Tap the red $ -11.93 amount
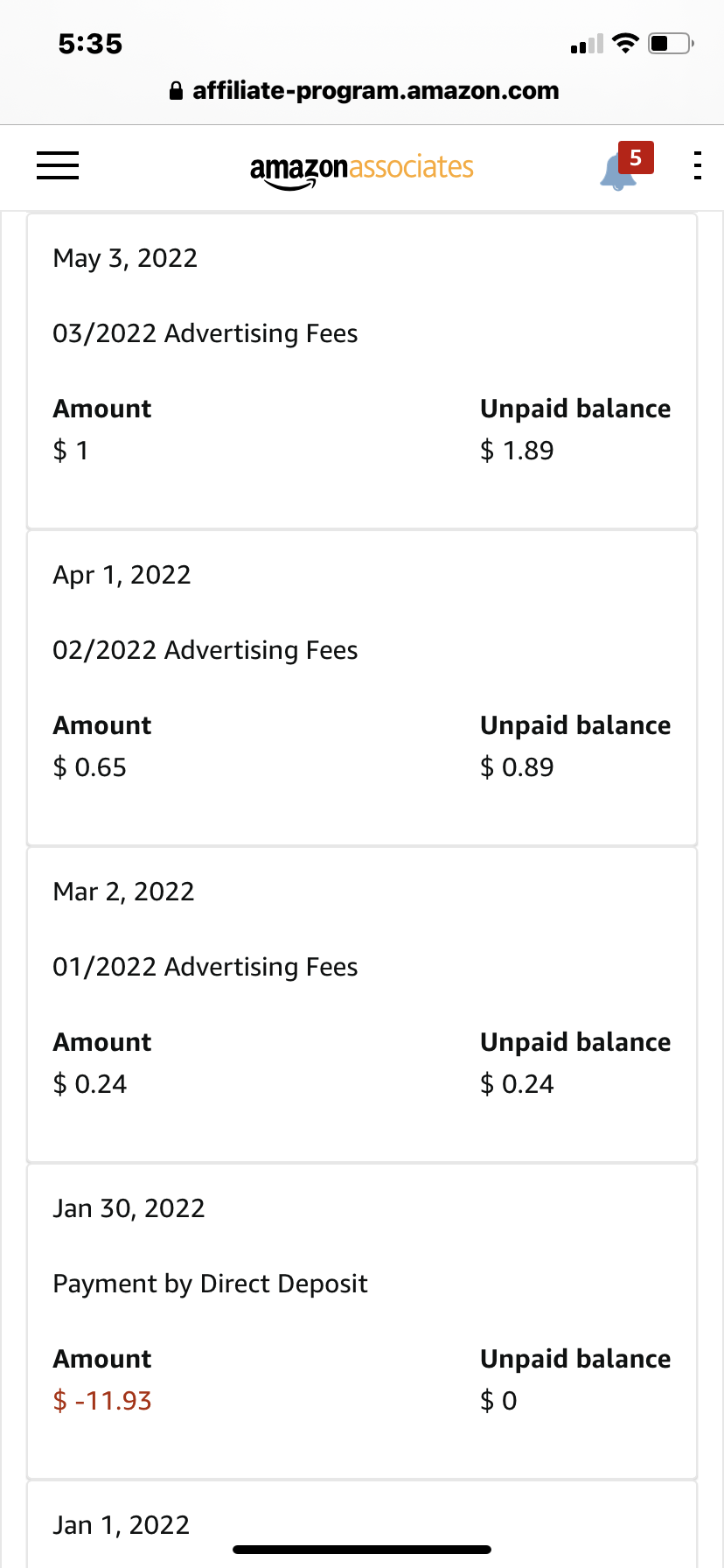The width and height of the screenshot is (724, 1568). click(x=102, y=1401)
